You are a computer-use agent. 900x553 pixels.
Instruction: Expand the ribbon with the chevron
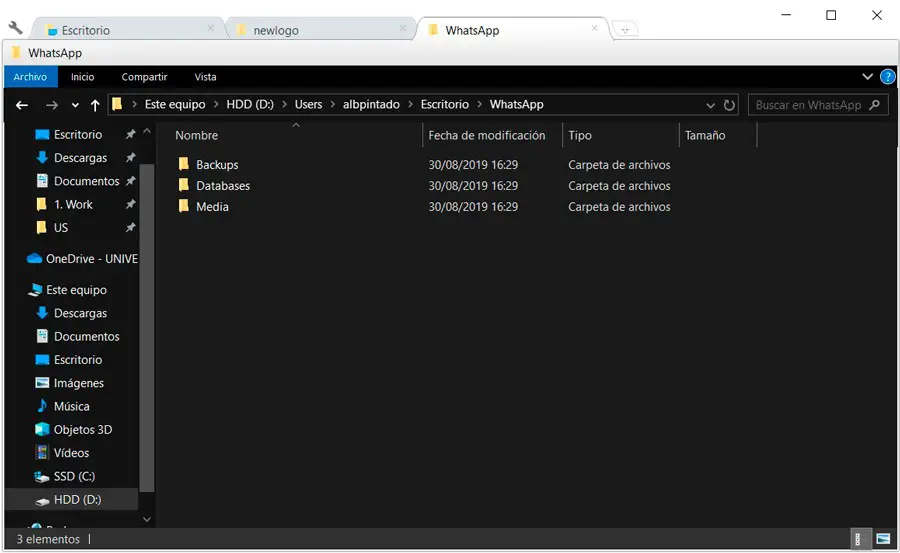coord(867,76)
